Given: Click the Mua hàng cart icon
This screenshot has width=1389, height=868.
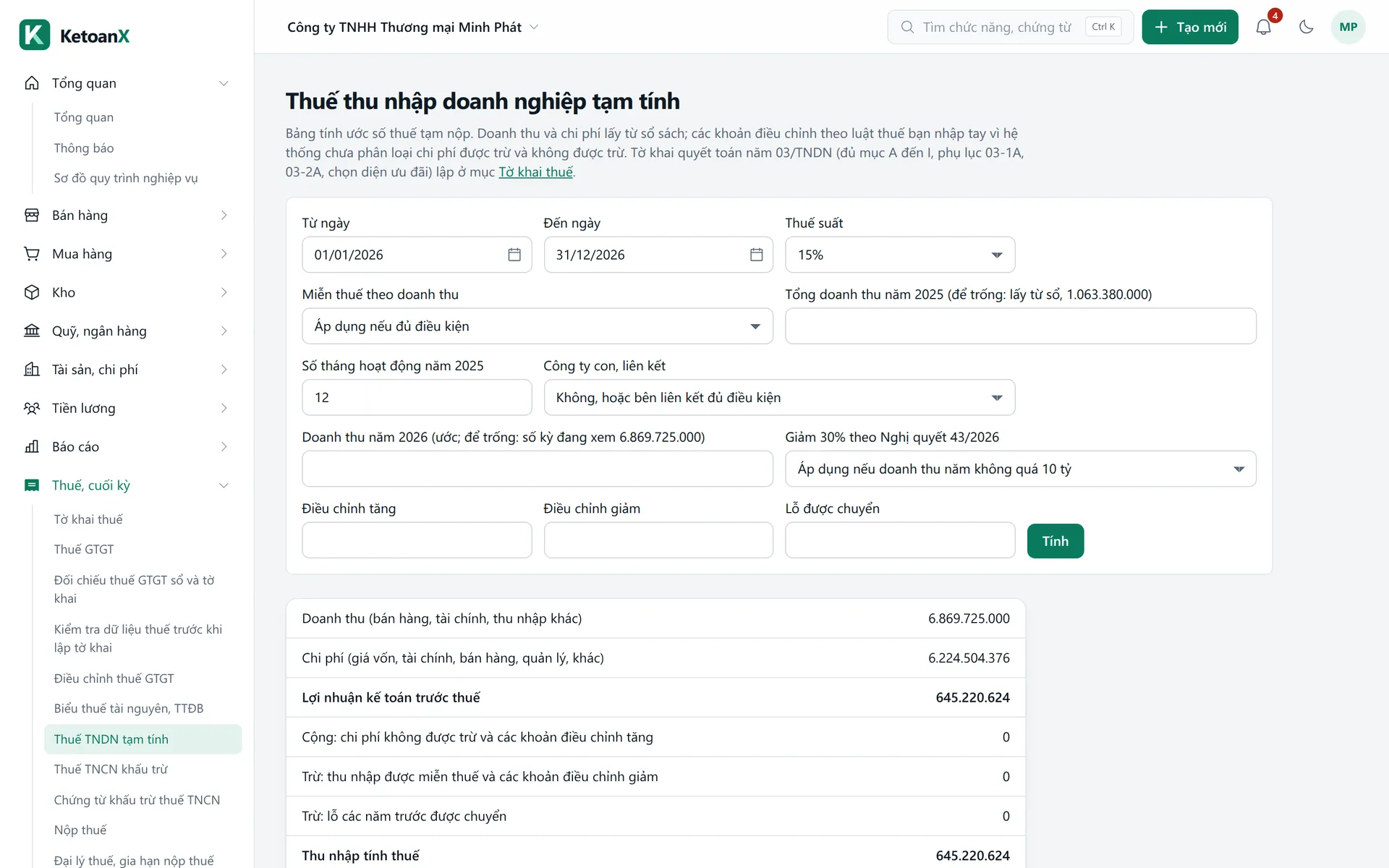Looking at the screenshot, I should tap(32, 254).
